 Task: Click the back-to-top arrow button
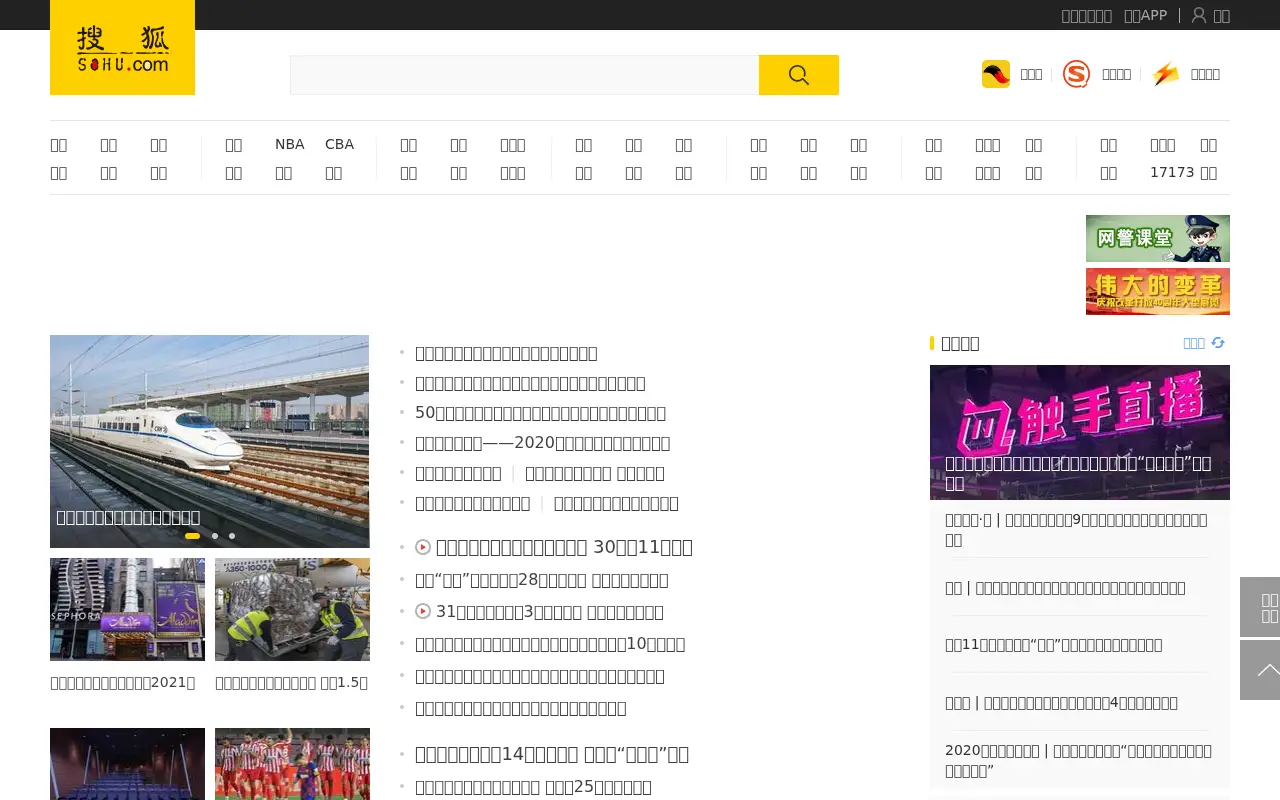coord(1260,670)
